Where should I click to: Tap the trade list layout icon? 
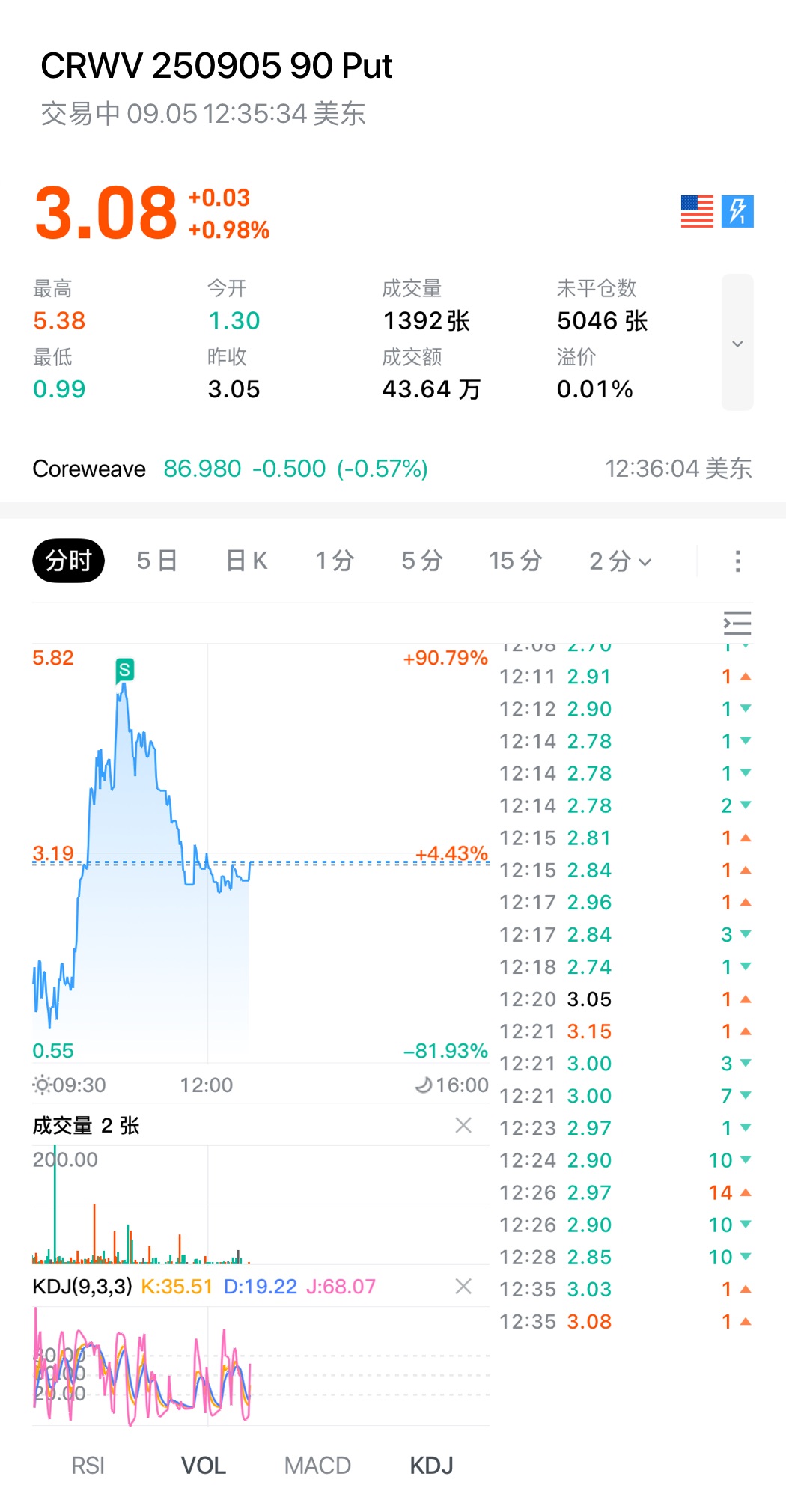pyautogui.click(x=737, y=623)
